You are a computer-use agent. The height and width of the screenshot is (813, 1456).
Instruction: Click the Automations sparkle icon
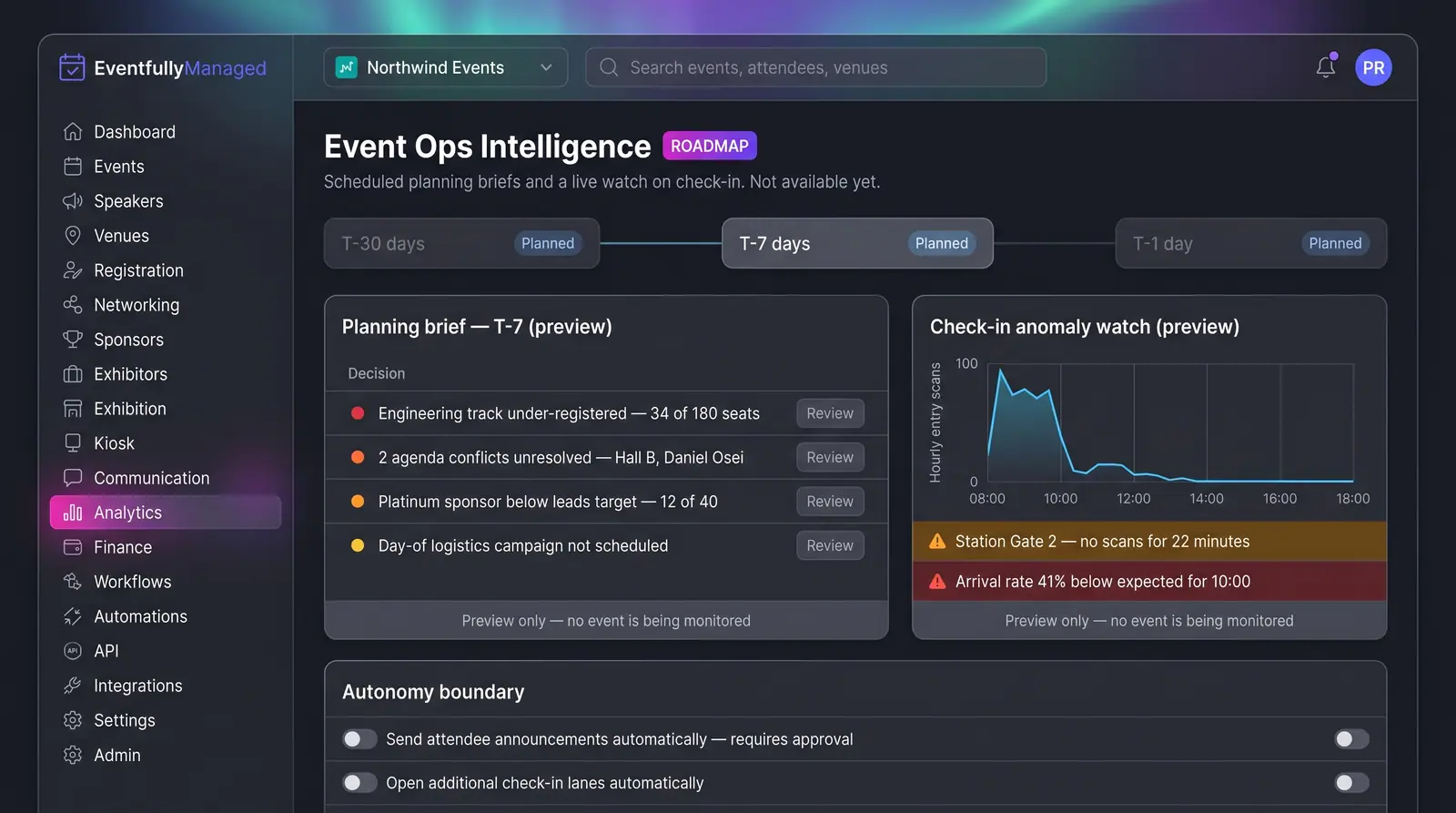pyautogui.click(x=73, y=616)
